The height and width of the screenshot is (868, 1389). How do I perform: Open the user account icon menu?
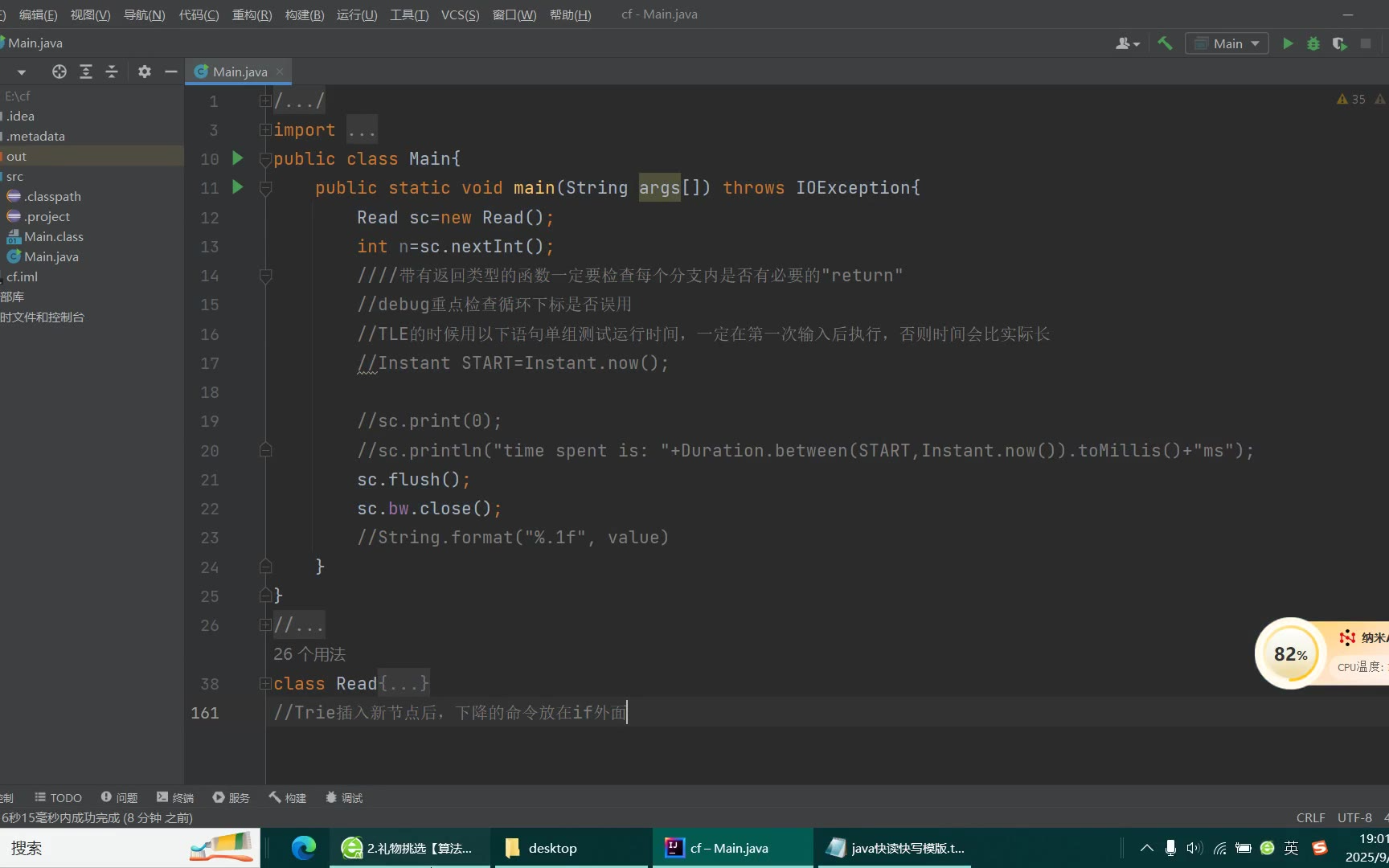point(1128,43)
